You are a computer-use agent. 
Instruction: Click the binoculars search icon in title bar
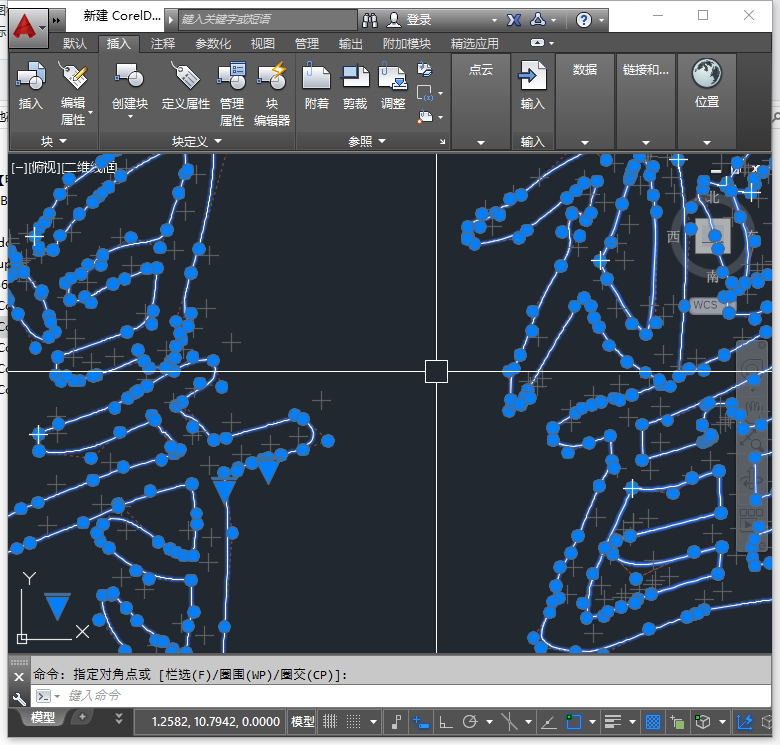370,20
